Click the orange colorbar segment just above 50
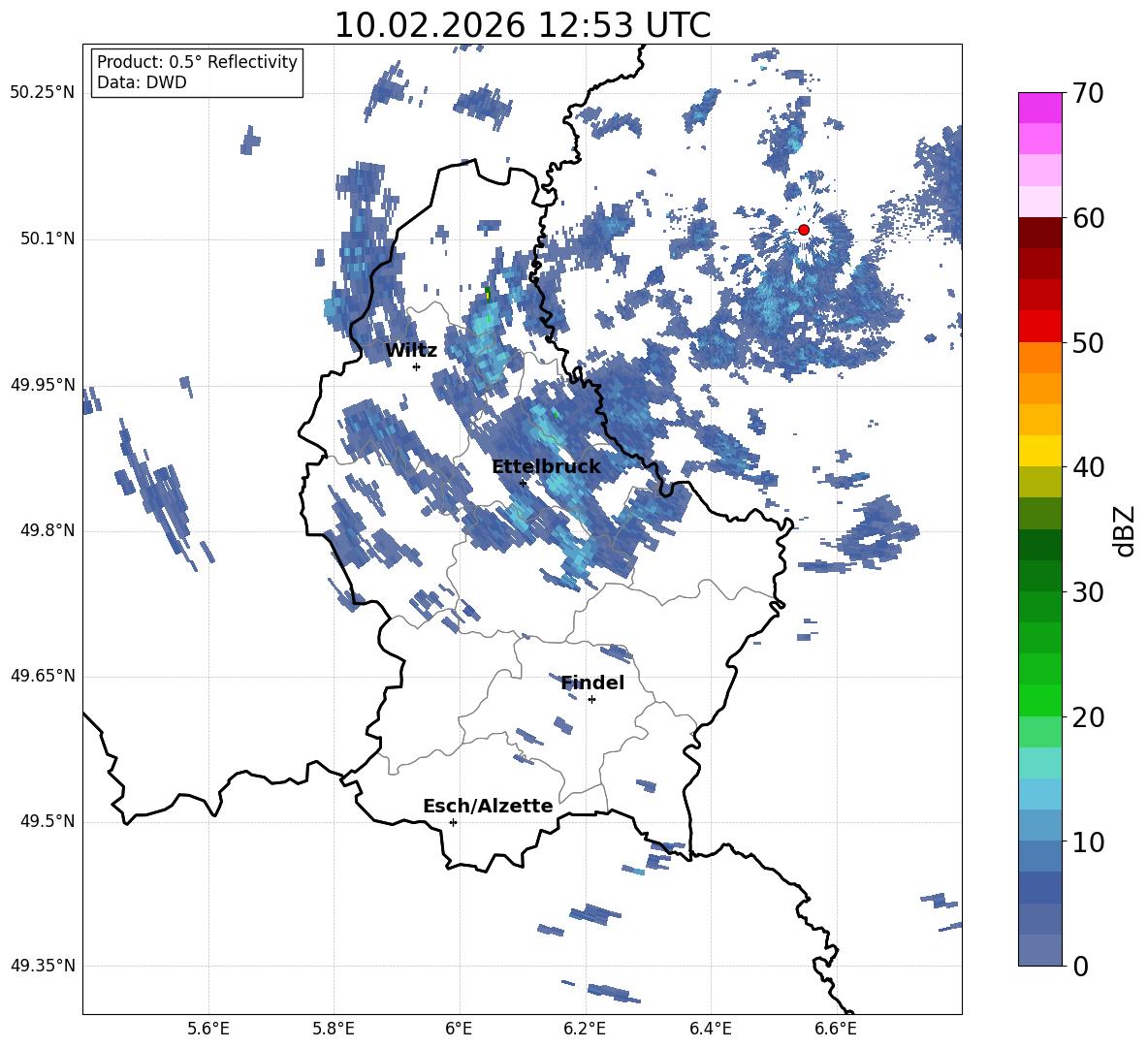The width and height of the screenshot is (1148, 1048). [x=1039, y=358]
